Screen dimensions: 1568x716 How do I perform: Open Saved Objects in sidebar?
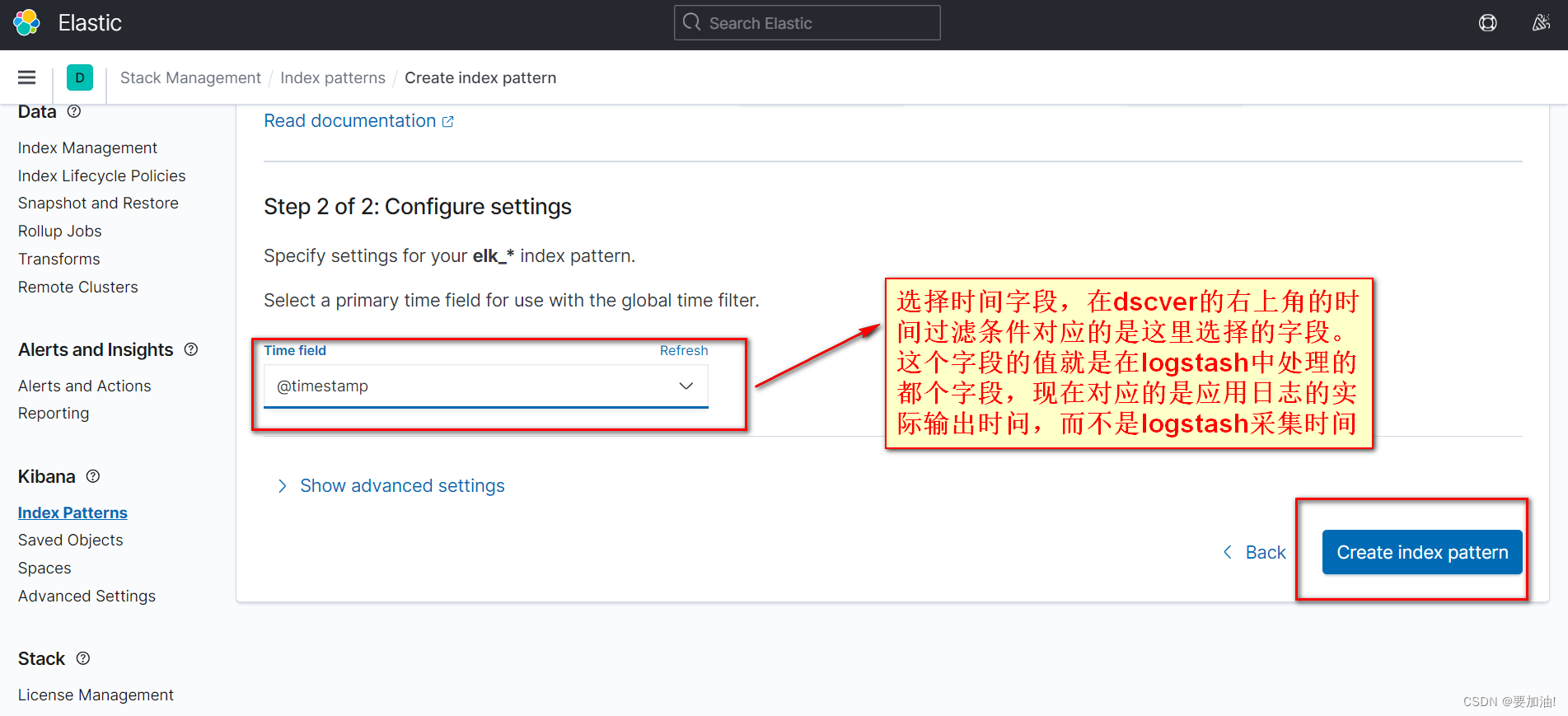[71, 540]
